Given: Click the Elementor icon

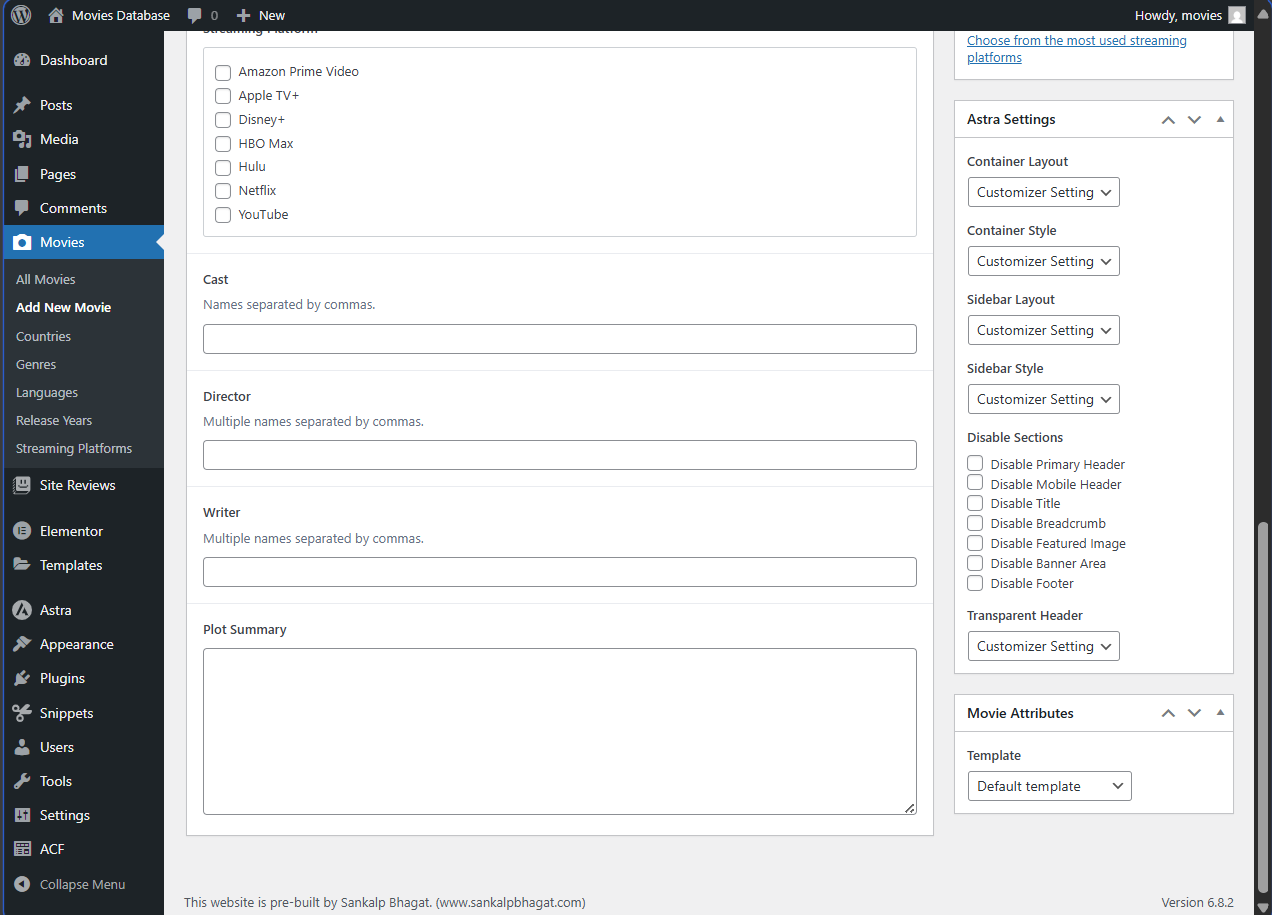Looking at the screenshot, I should coord(22,531).
